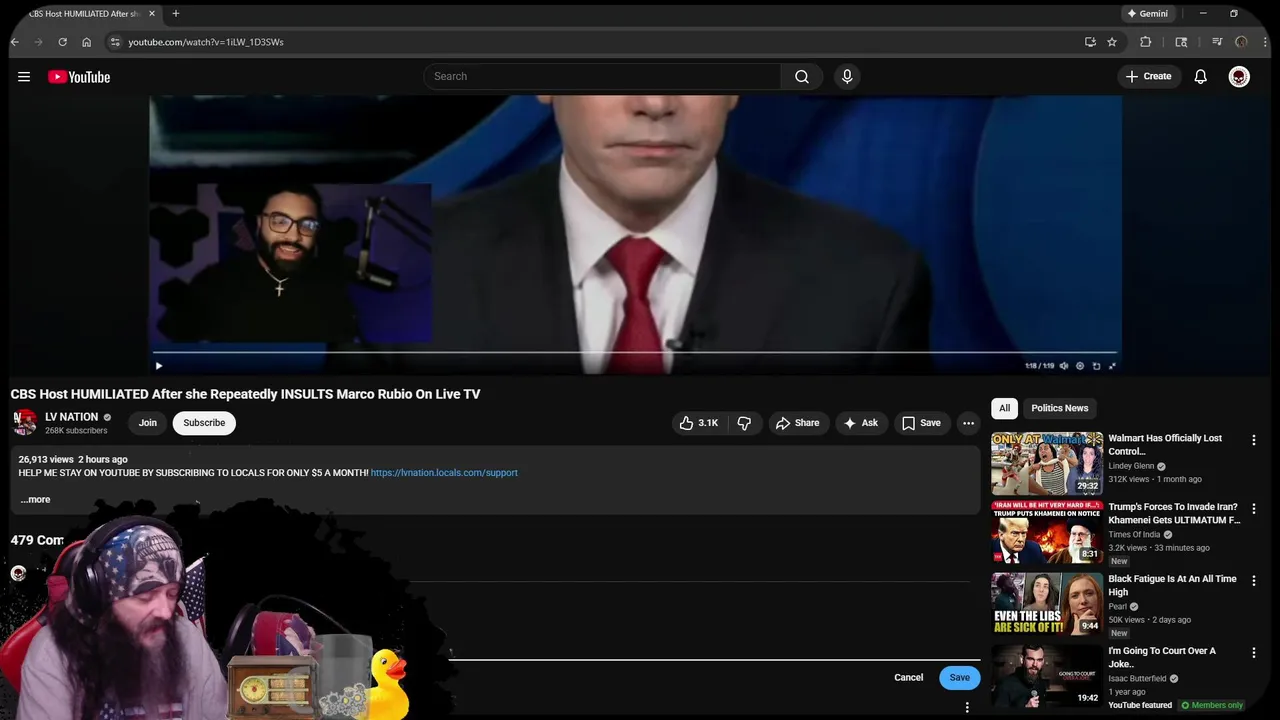Open the comment options three-dot menu
The height and width of the screenshot is (720, 1280).
967,708
